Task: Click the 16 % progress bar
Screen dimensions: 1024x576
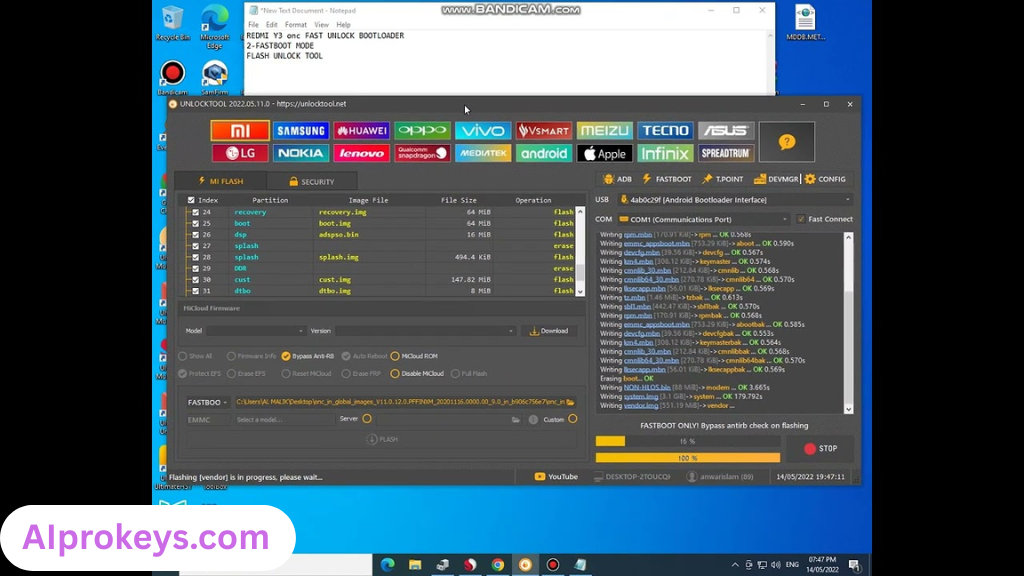Action: click(688, 441)
